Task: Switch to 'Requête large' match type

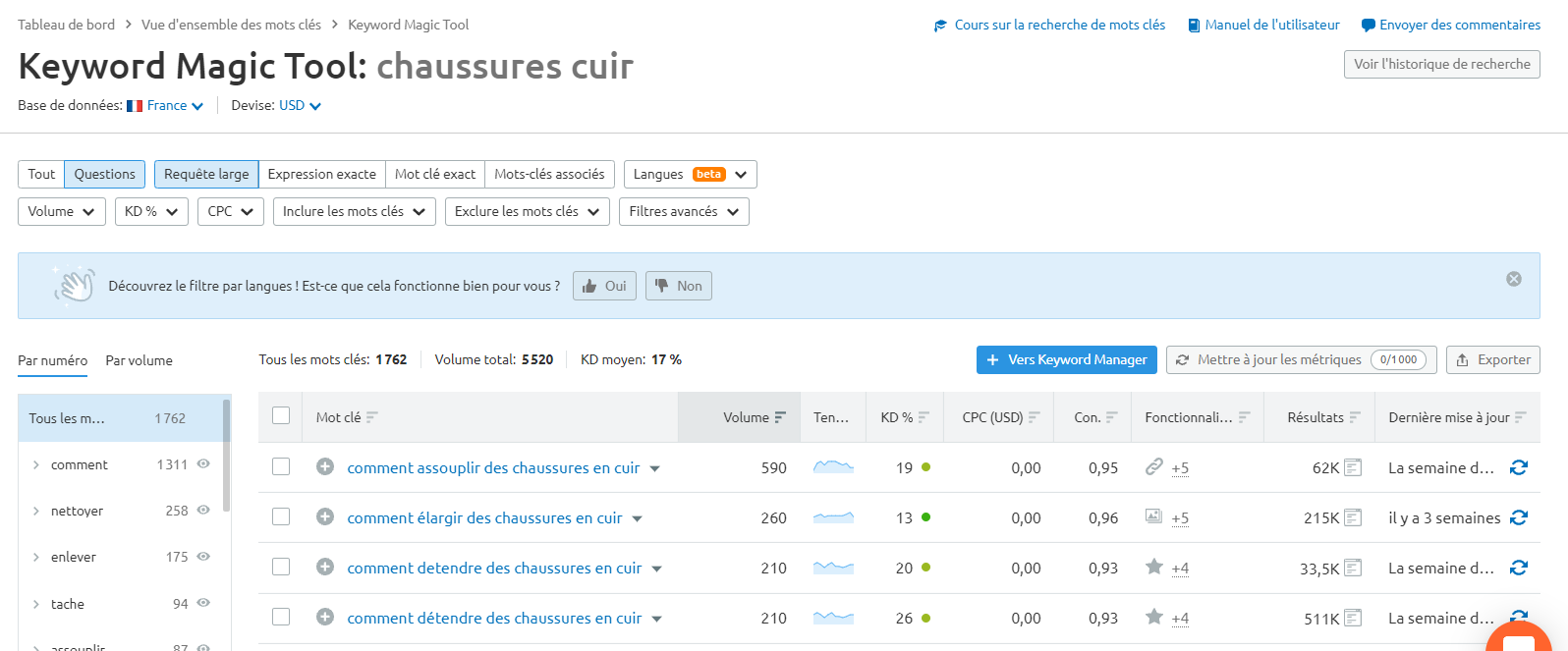Action: coord(206,174)
